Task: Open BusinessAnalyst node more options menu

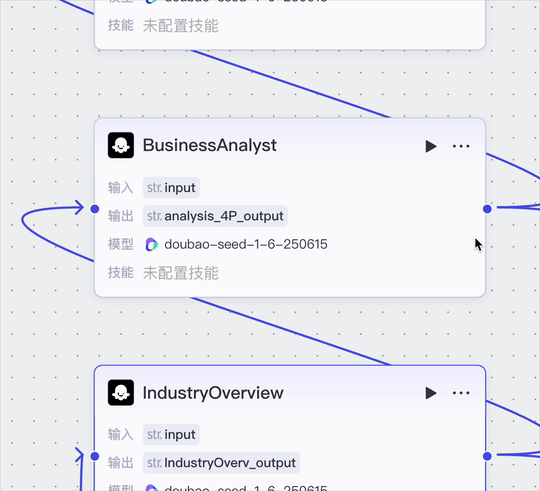Action: 461,146
